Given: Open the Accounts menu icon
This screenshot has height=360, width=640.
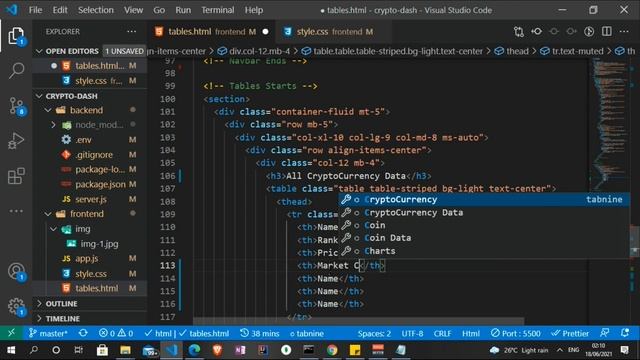Looking at the screenshot, I should (x=16, y=271).
